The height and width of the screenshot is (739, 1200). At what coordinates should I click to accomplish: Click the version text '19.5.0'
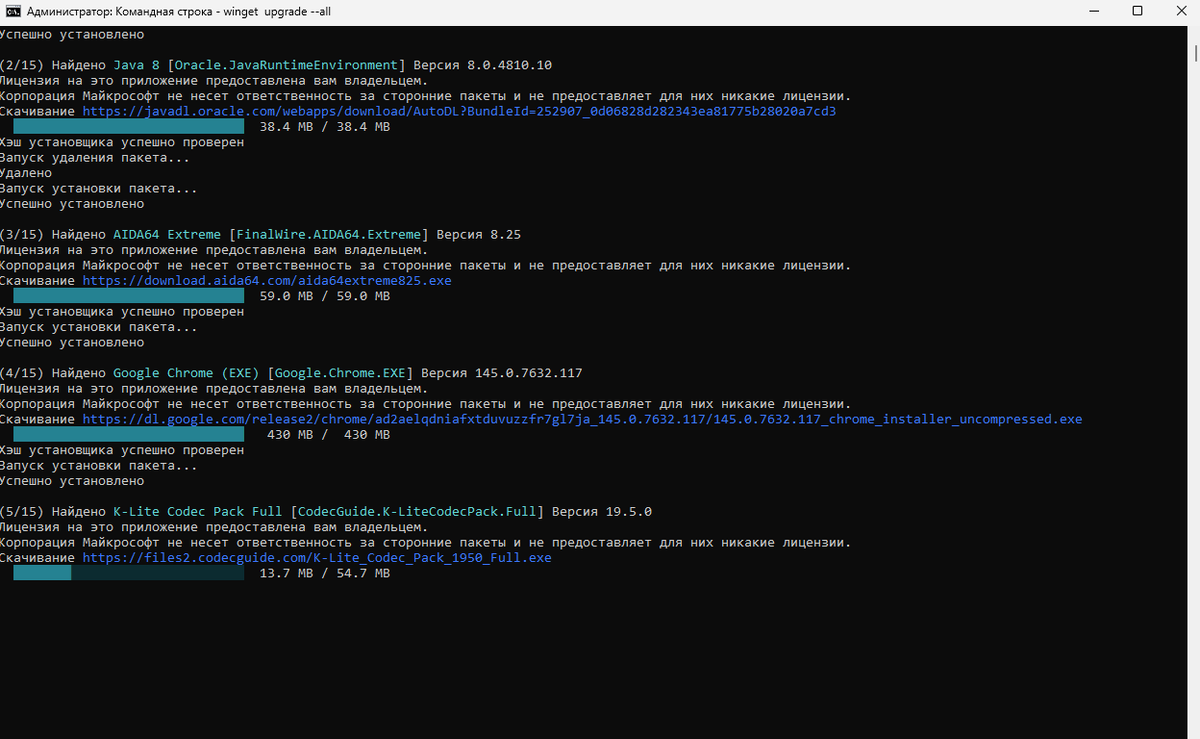point(628,512)
